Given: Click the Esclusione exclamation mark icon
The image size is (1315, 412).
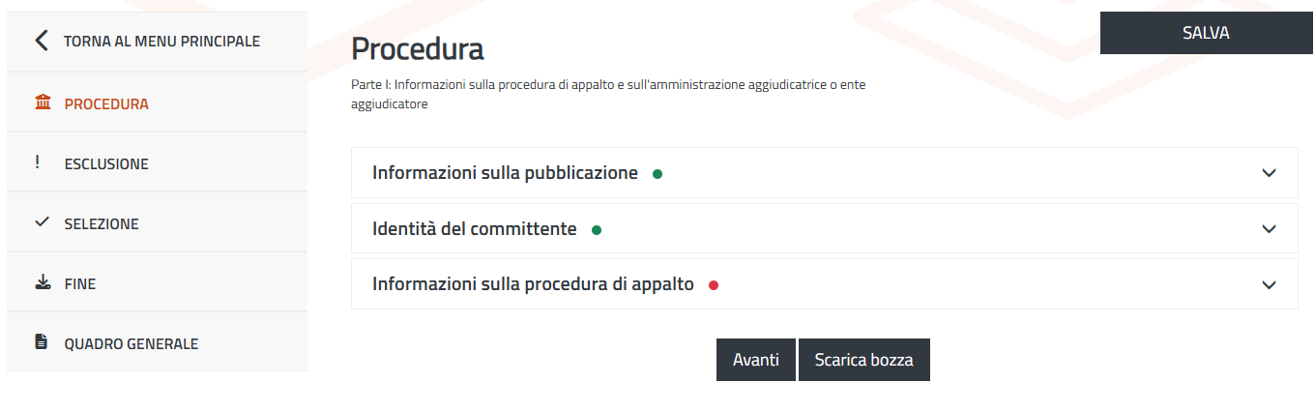Looking at the screenshot, I should [38, 163].
